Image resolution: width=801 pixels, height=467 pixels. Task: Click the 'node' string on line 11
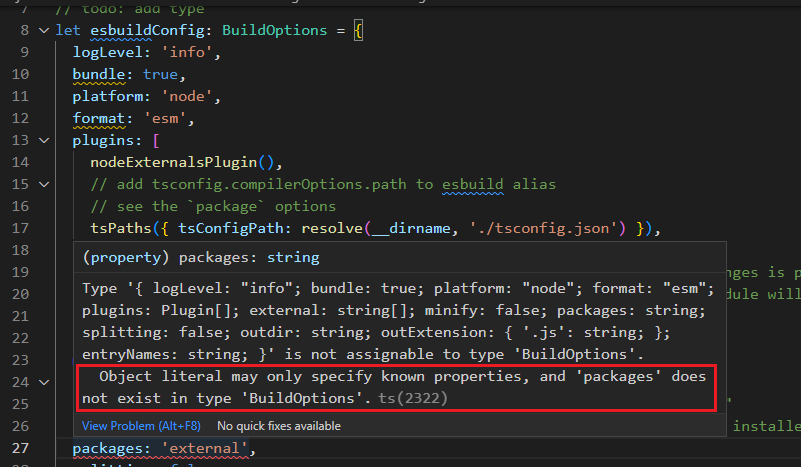pyautogui.click(x=187, y=97)
